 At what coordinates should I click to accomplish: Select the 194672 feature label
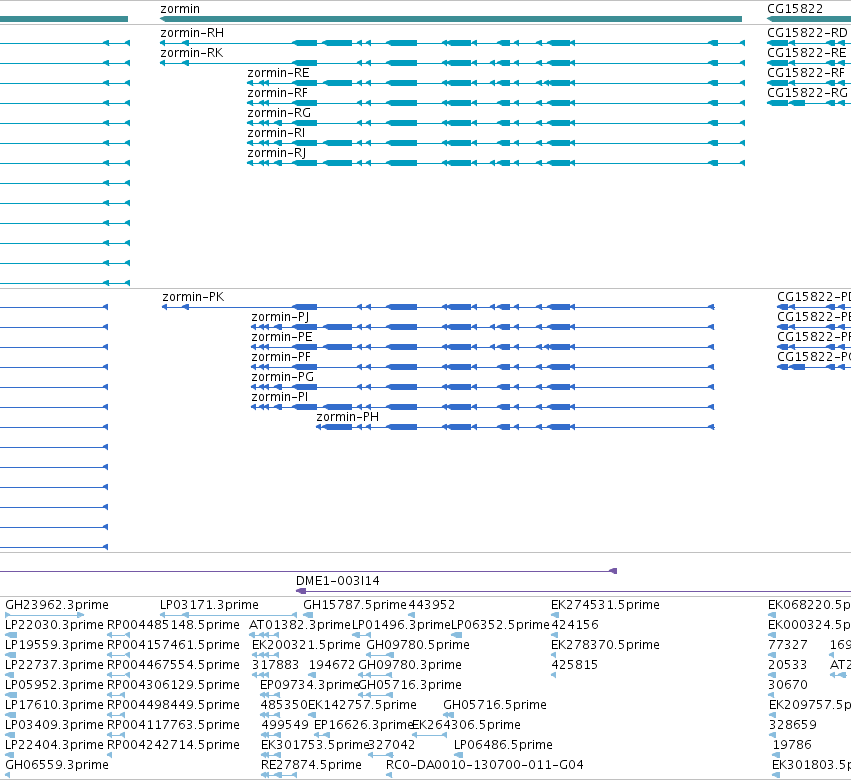(x=332, y=665)
